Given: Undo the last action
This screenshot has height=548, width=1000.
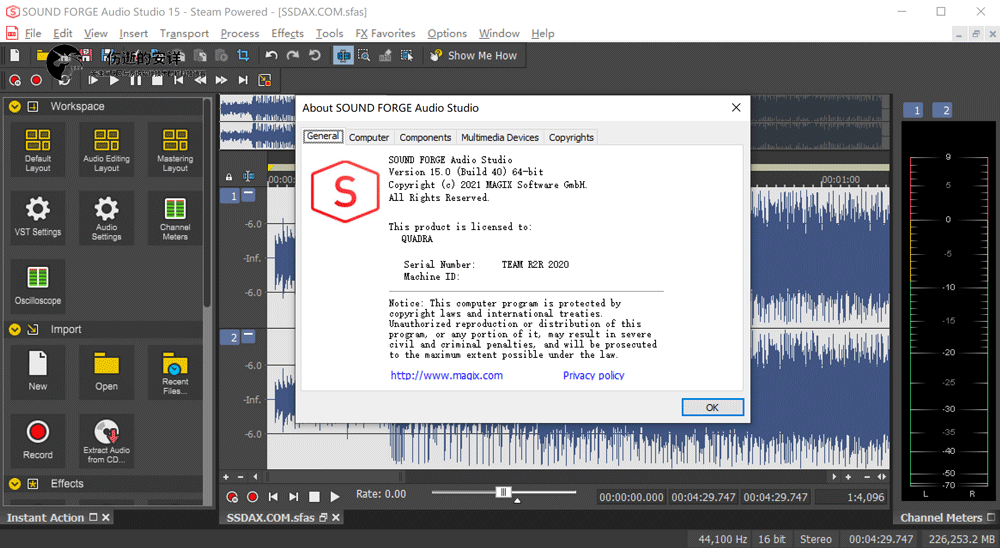Looking at the screenshot, I should click(271, 56).
